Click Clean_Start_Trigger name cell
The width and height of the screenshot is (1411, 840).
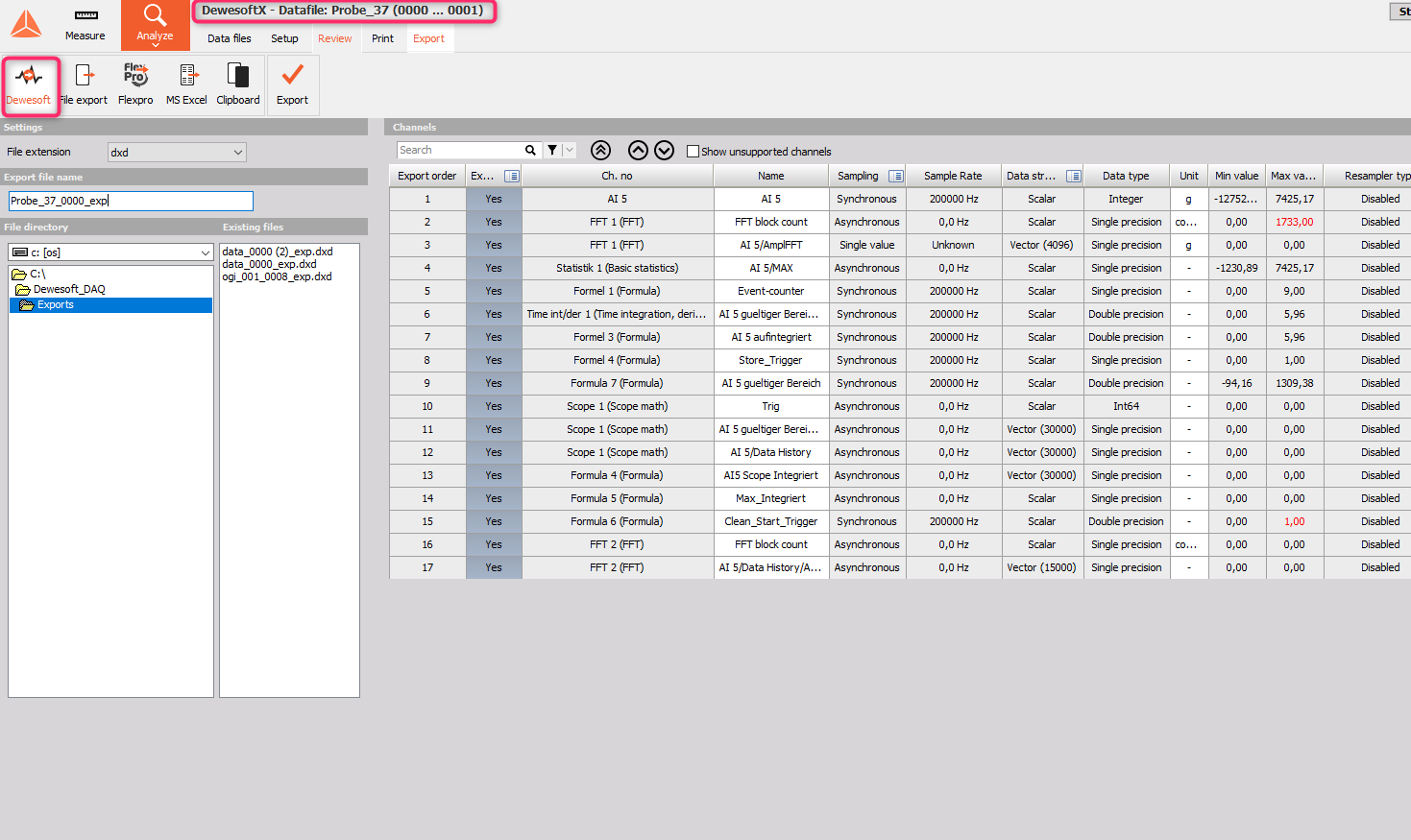[x=771, y=521]
